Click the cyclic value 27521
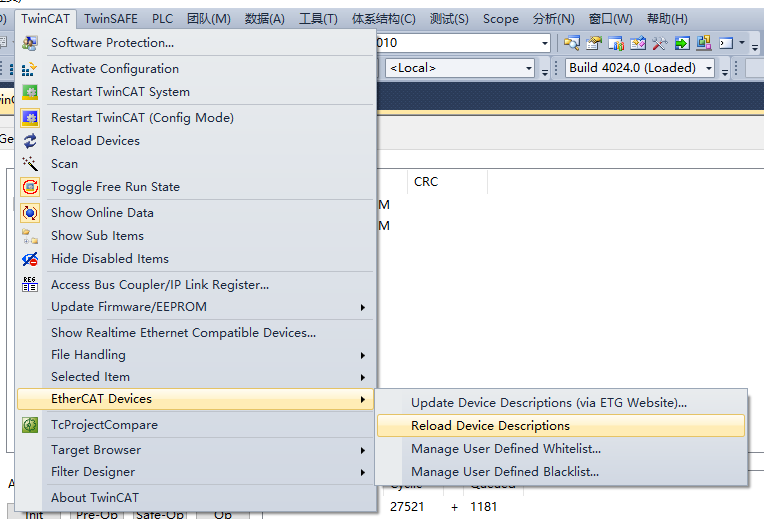The image size is (764, 519). [407, 507]
